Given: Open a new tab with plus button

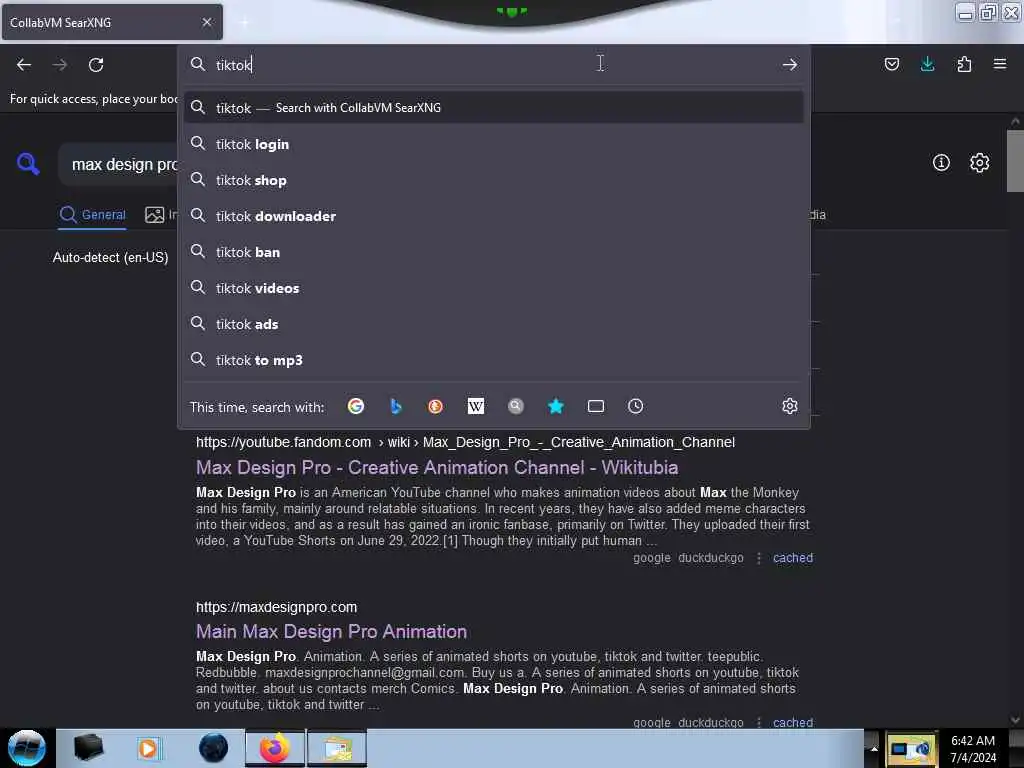Looking at the screenshot, I should tap(244, 23).
